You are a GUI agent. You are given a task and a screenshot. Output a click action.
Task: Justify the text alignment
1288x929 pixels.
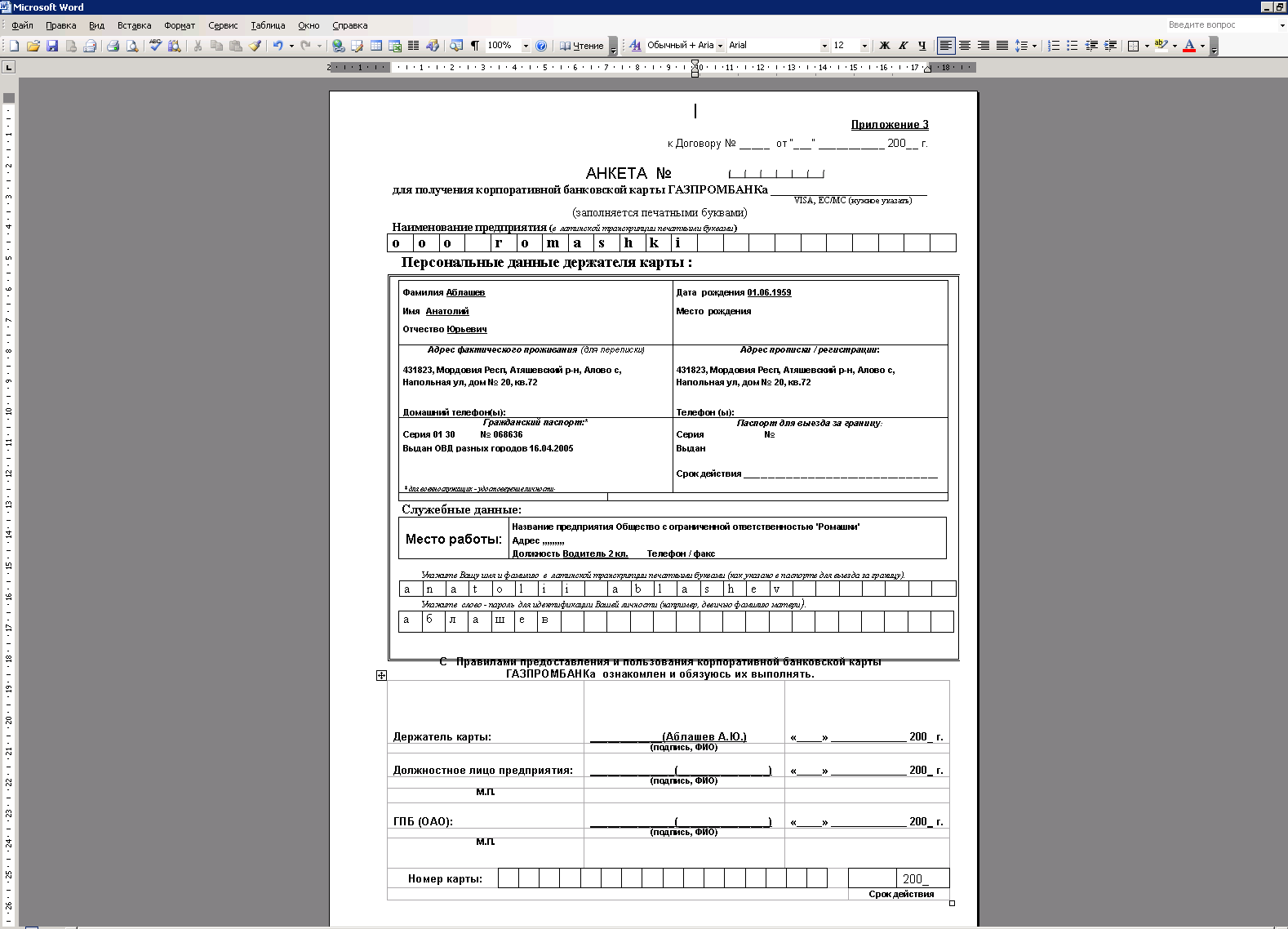tap(1002, 46)
